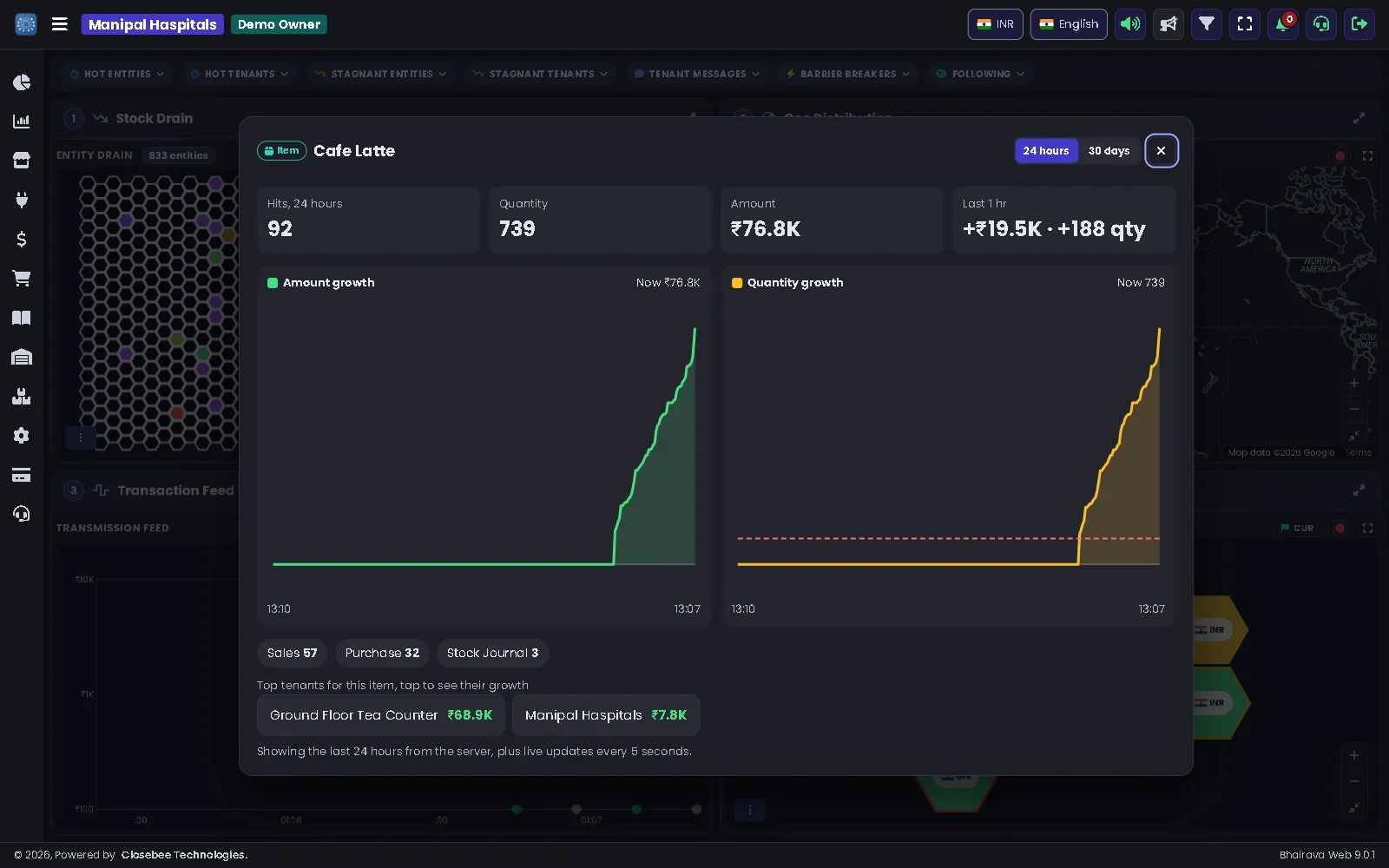The height and width of the screenshot is (868, 1389).
Task: Click the Bhairava Web 9.0.1 version text
Action: [x=1326, y=855]
